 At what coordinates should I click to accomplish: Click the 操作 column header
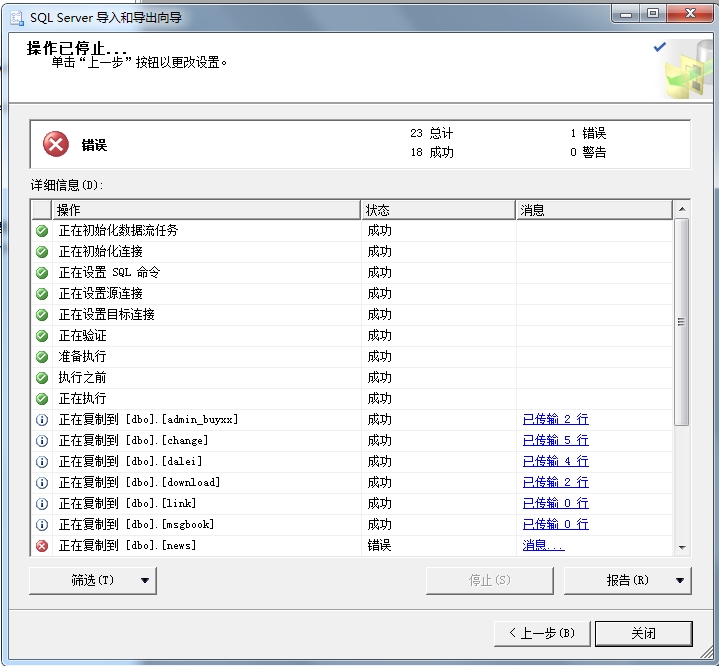(x=205, y=210)
